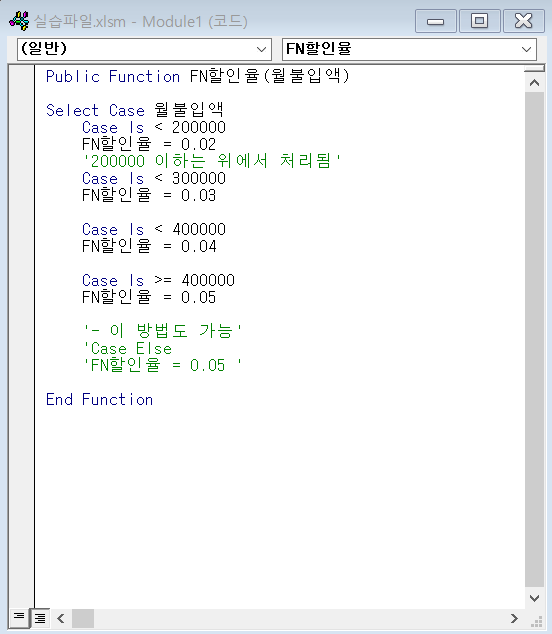Click the margin indicator bar beside Select Case

21,110
